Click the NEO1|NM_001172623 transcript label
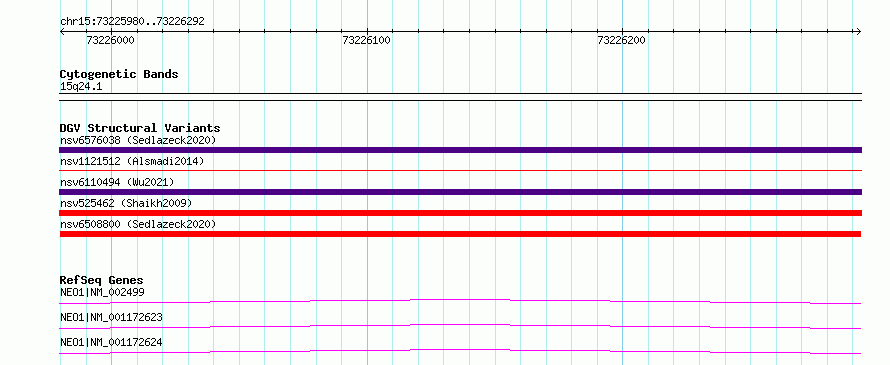Screen dimensions: 890x365 111,317
